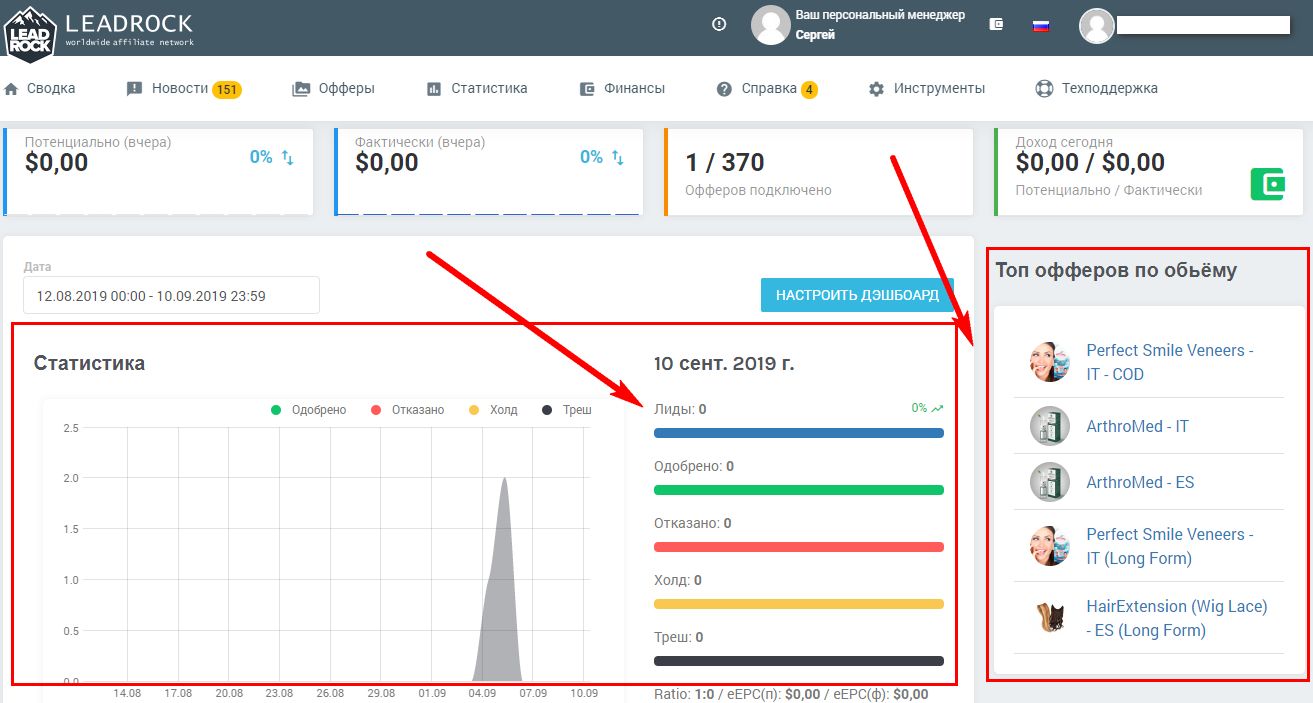Click the lifebuoy icon beside Техподдержка

pyautogui.click(x=1044, y=88)
